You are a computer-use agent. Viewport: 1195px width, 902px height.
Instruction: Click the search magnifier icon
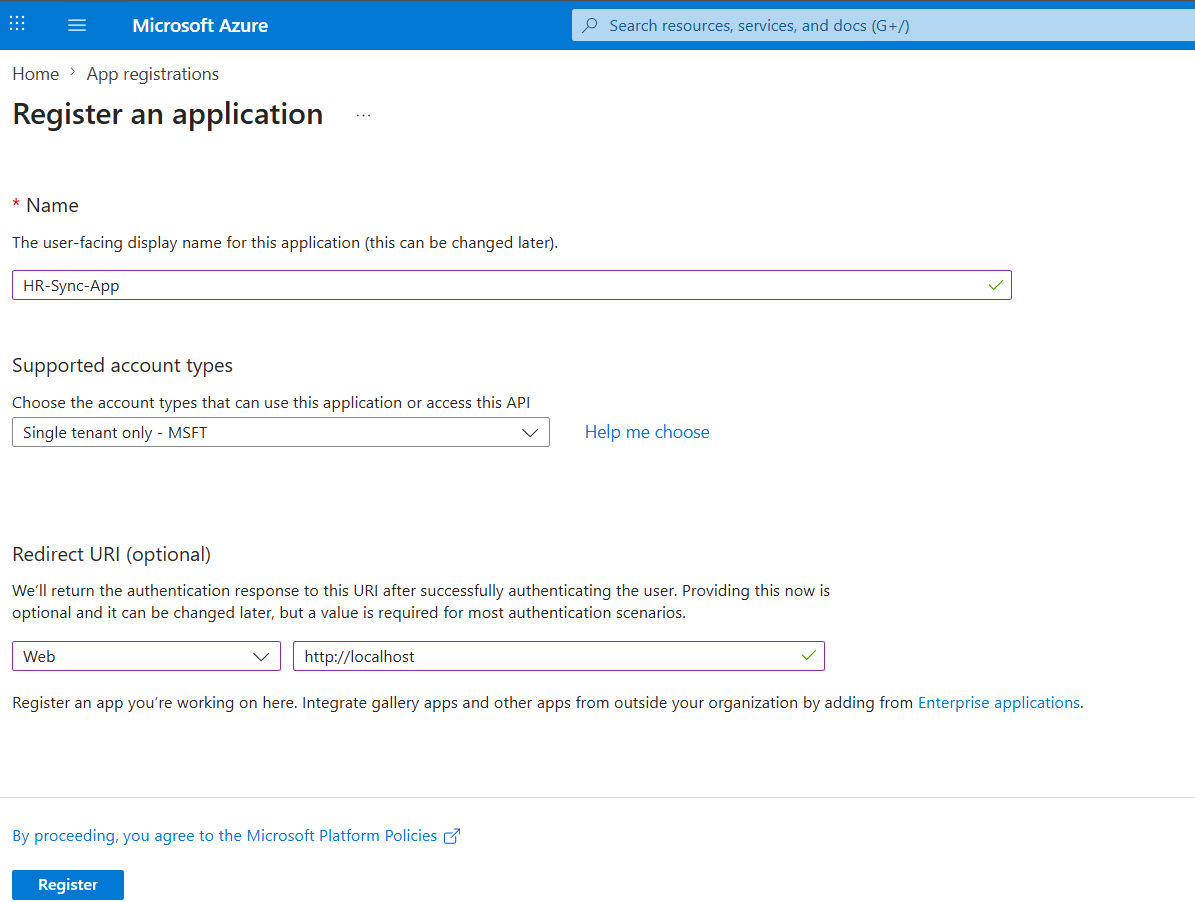coord(590,25)
